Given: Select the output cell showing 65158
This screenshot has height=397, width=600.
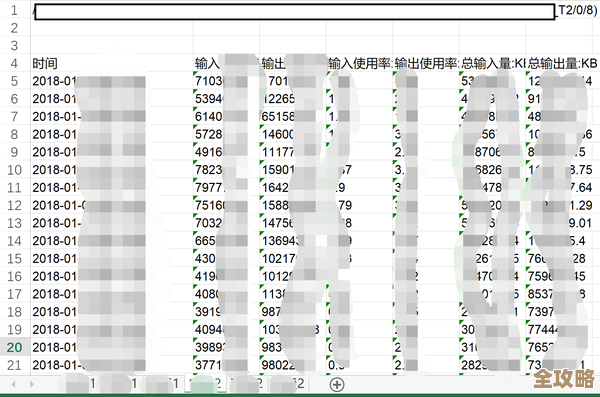Looking at the screenshot, I should (x=293, y=116).
